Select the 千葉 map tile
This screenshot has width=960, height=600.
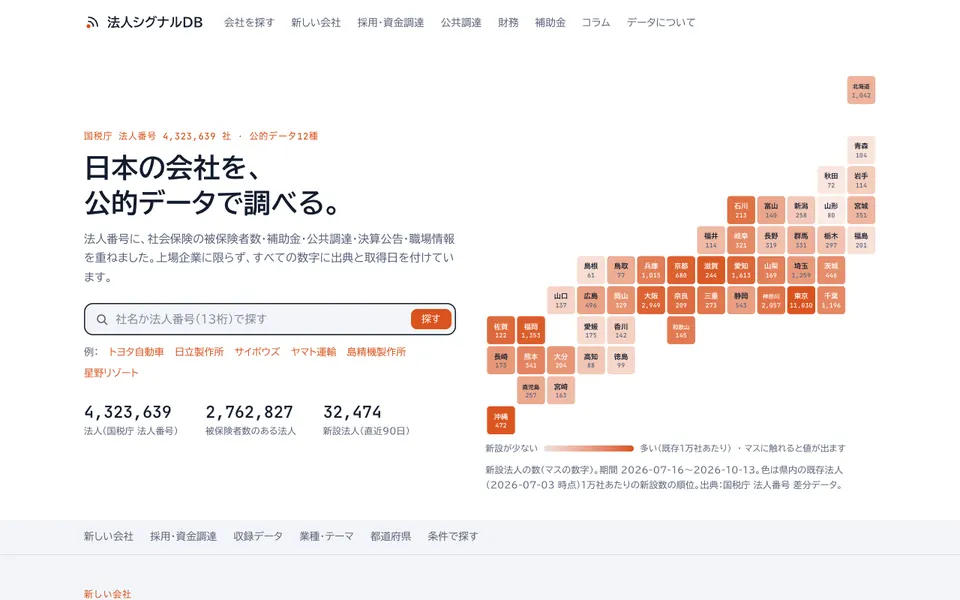pos(831,301)
